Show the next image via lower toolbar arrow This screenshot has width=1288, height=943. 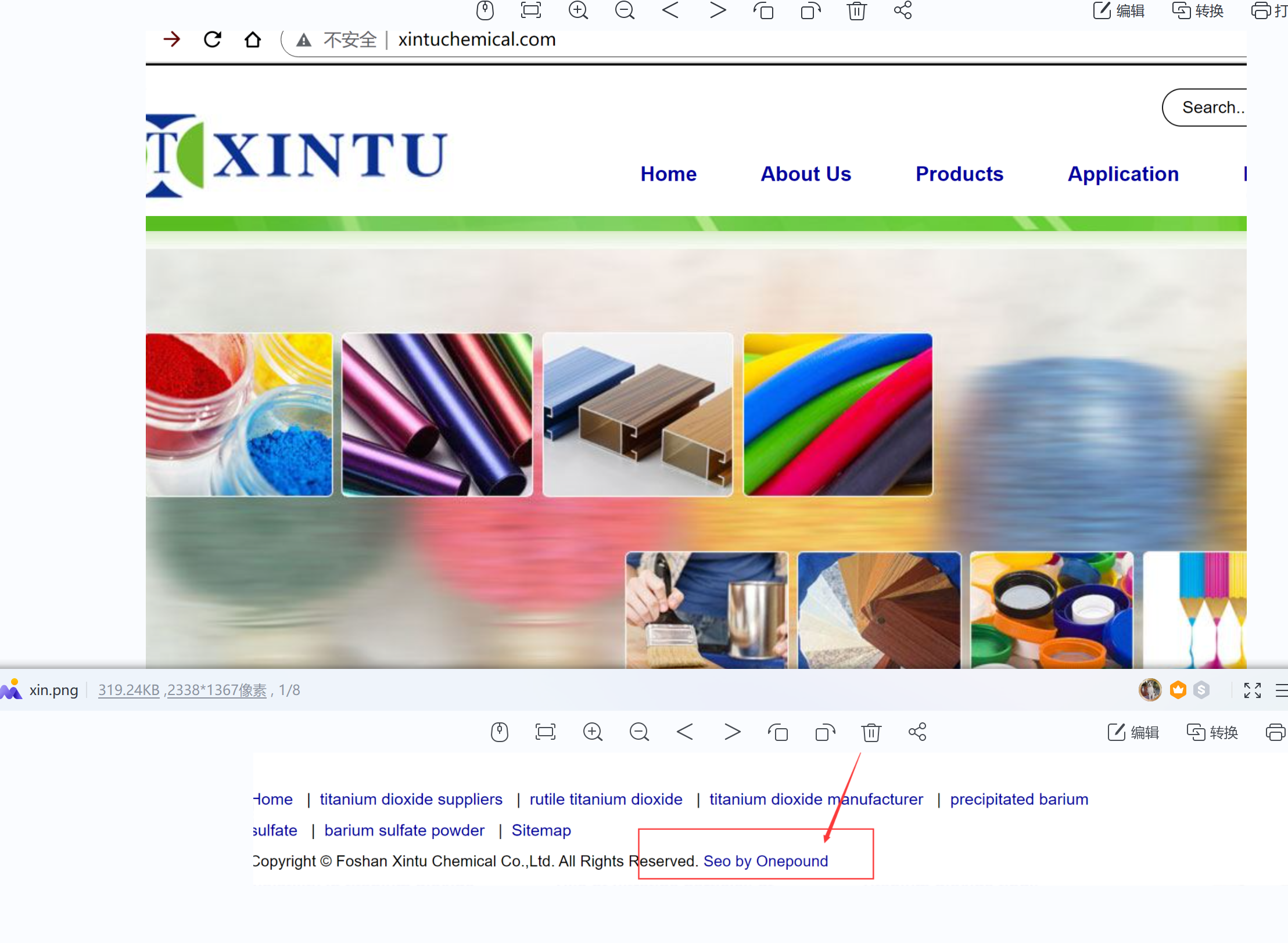[733, 732]
